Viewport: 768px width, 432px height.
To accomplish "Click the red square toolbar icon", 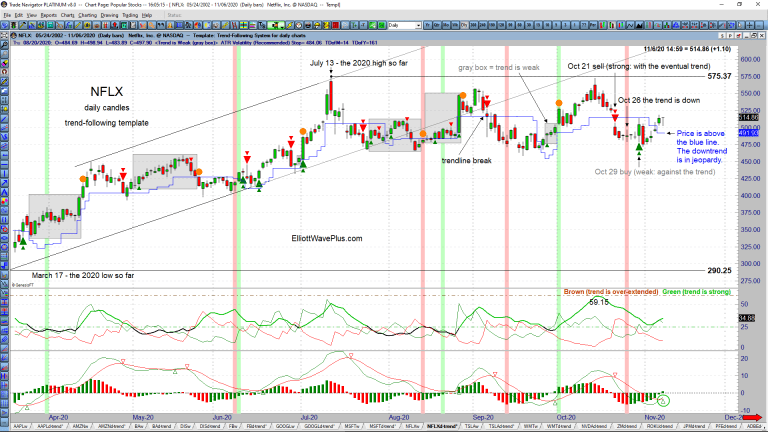I will [x=336, y=24].
